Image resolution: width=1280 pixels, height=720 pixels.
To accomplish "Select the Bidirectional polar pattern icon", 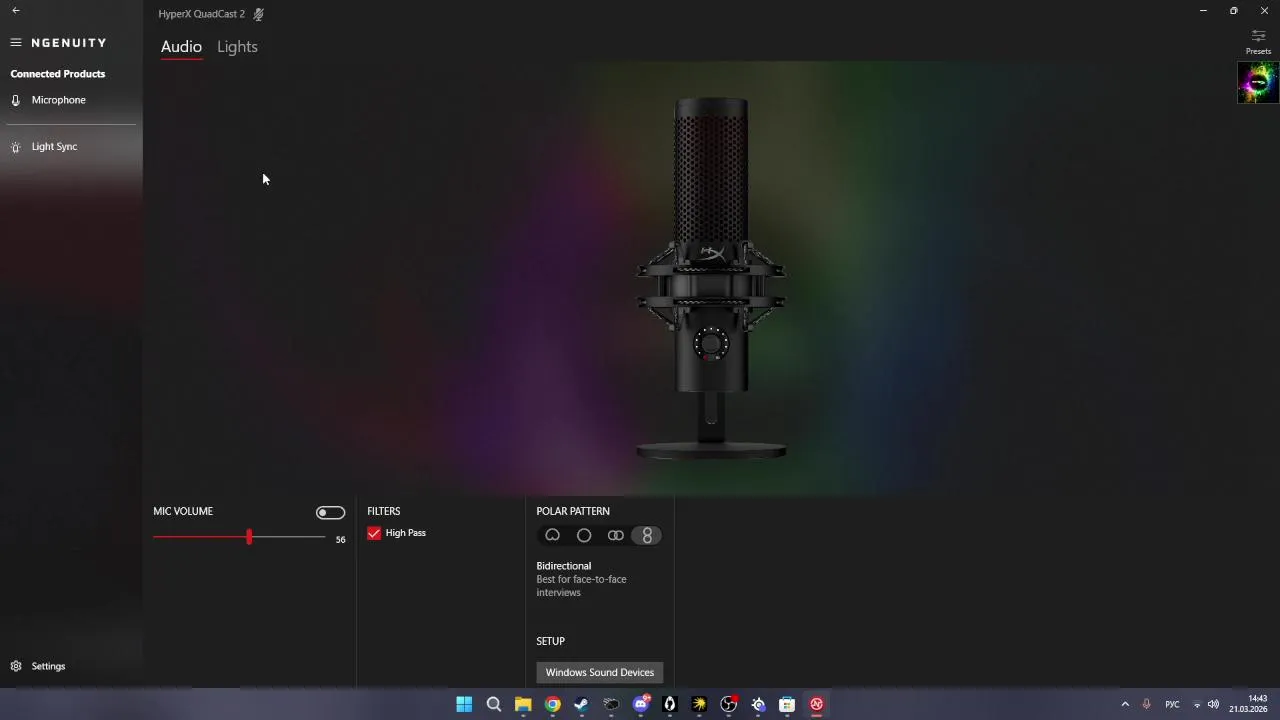I will click(647, 535).
